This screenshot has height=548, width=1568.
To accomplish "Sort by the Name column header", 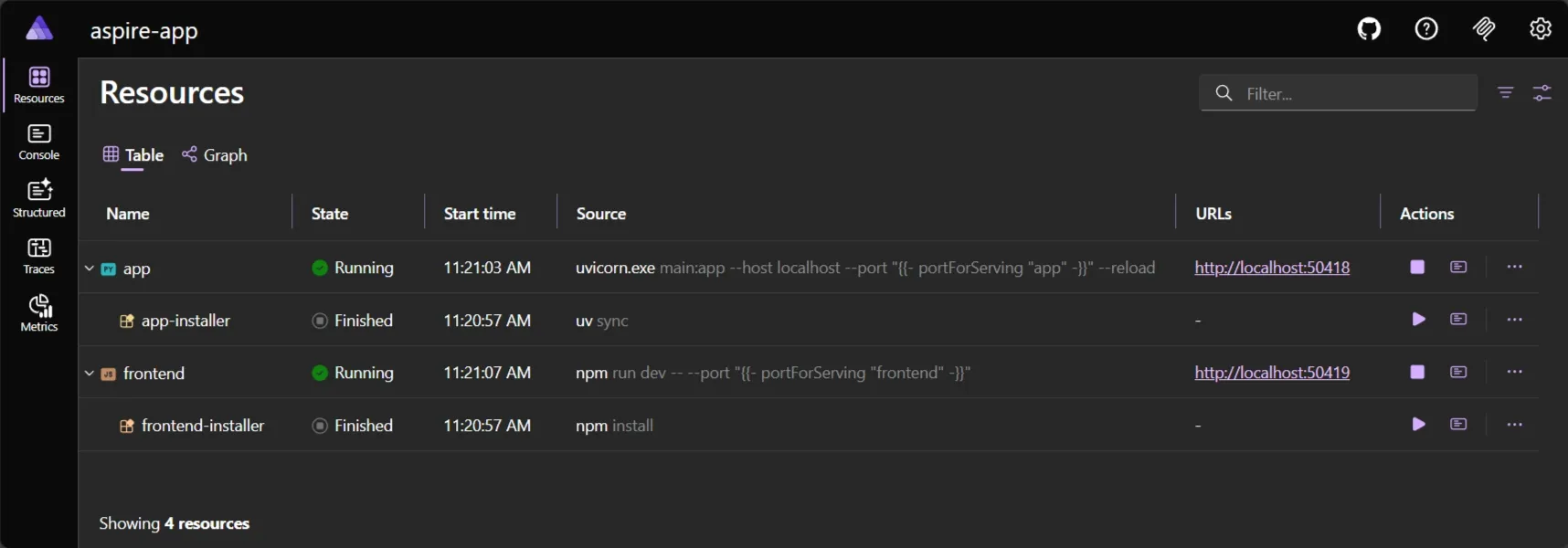I will (x=128, y=214).
